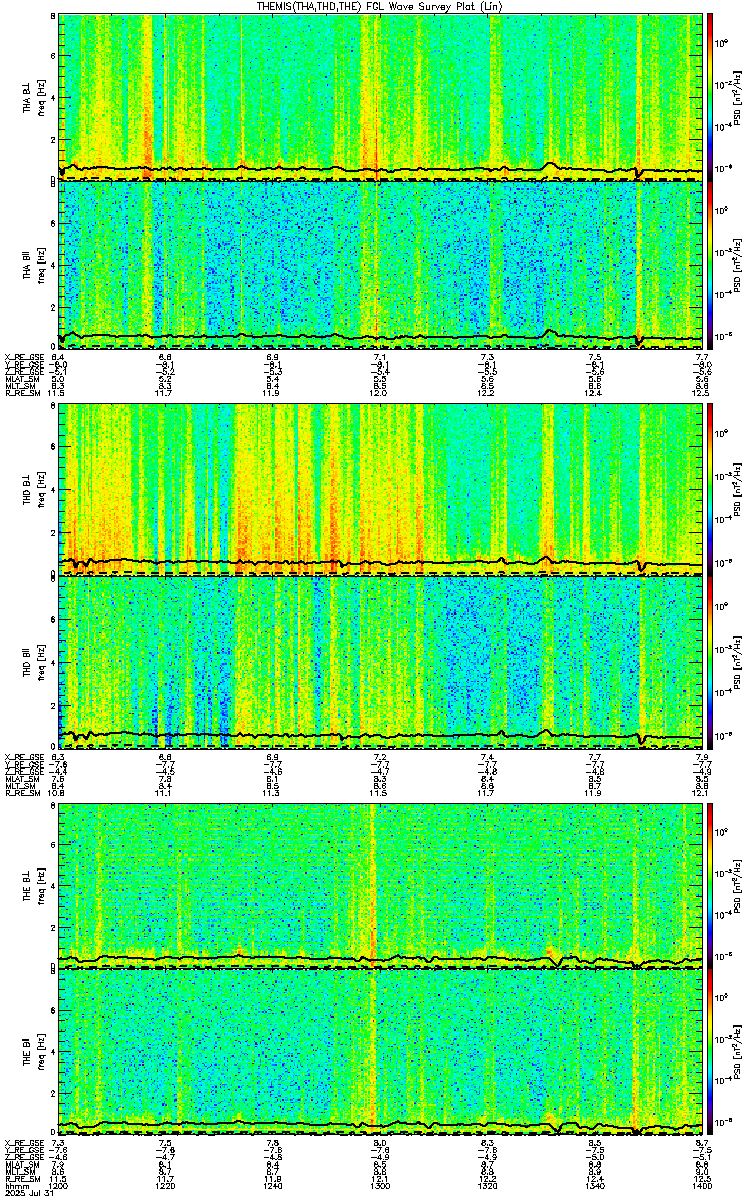
Task: Click the X_RE_GSE row label under the THA panel
Action: point(21,356)
